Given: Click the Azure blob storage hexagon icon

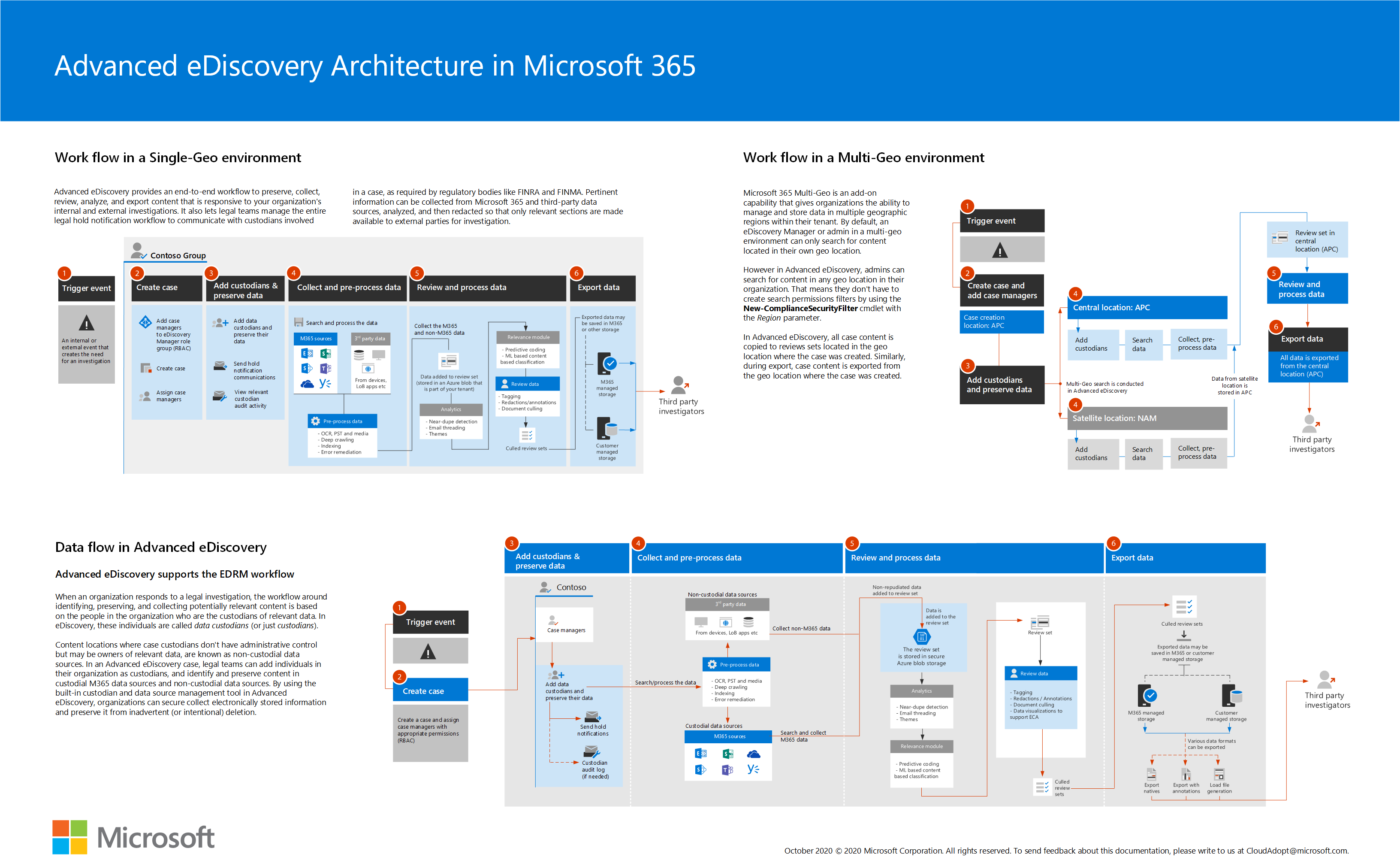Looking at the screenshot, I should [921, 636].
